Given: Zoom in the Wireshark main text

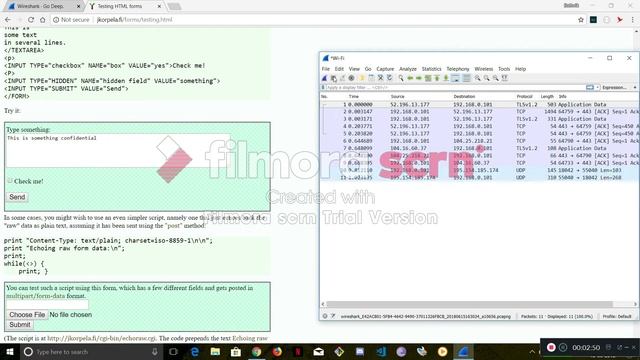Looking at the screenshot, I should (477, 78).
